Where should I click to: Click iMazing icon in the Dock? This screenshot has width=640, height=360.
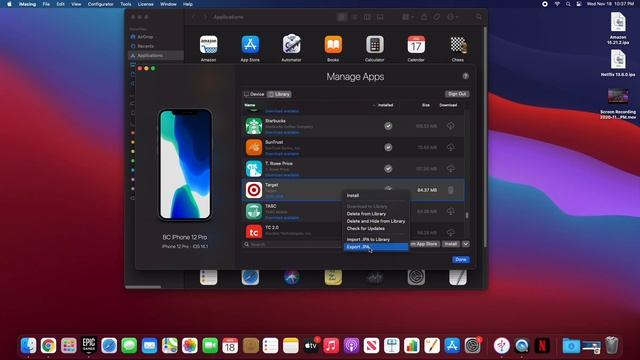tap(502, 346)
